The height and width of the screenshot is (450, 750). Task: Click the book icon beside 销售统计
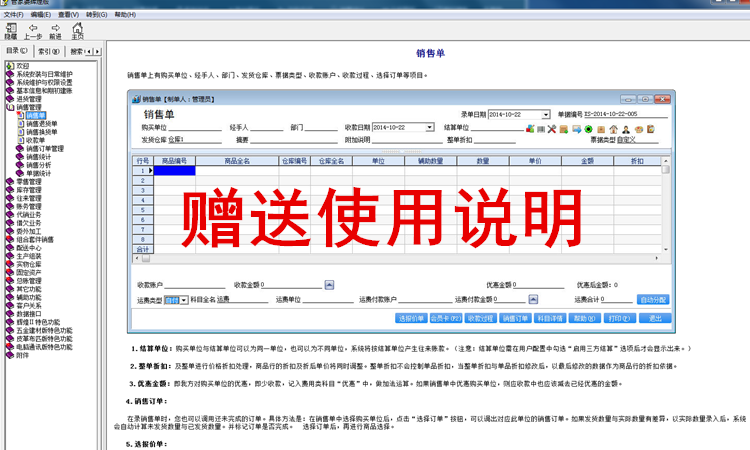tap(20, 156)
